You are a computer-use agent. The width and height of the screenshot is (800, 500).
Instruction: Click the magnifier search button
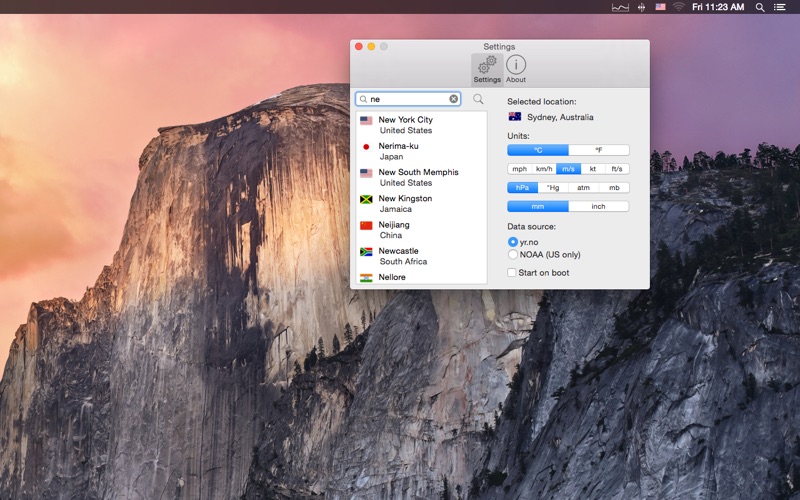478,99
